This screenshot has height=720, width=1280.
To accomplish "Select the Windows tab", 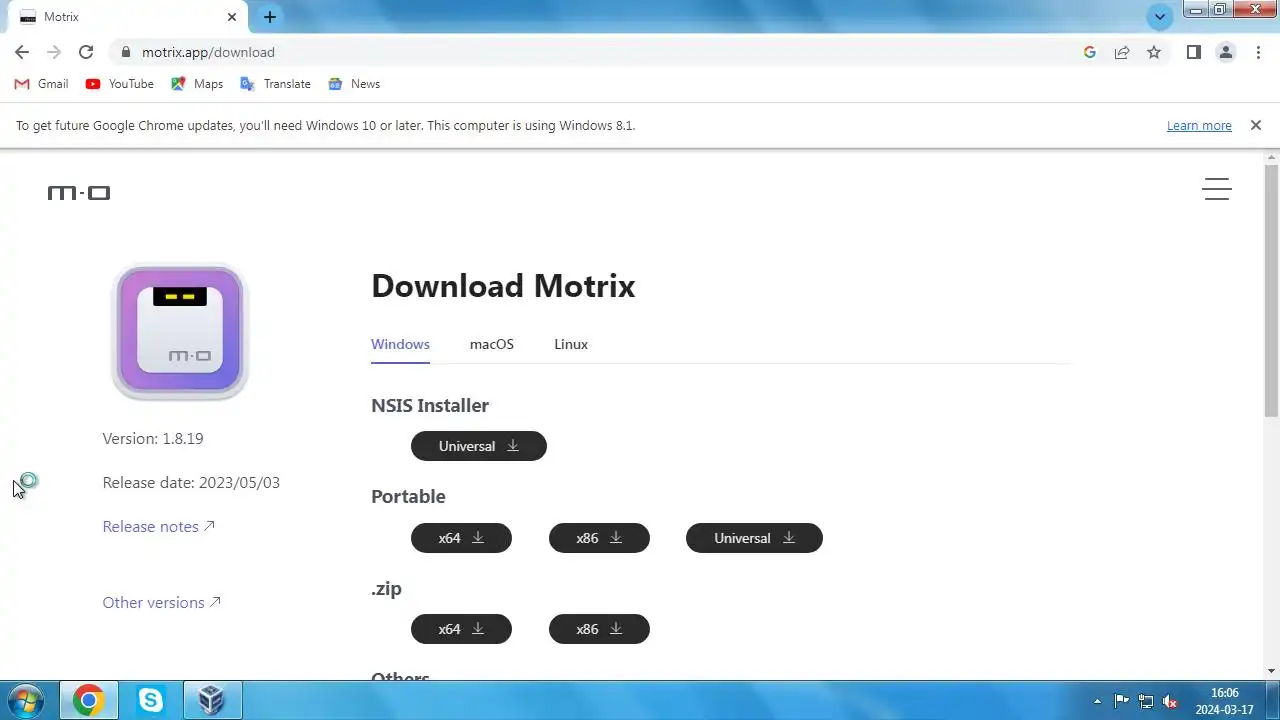I will (400, 344).
